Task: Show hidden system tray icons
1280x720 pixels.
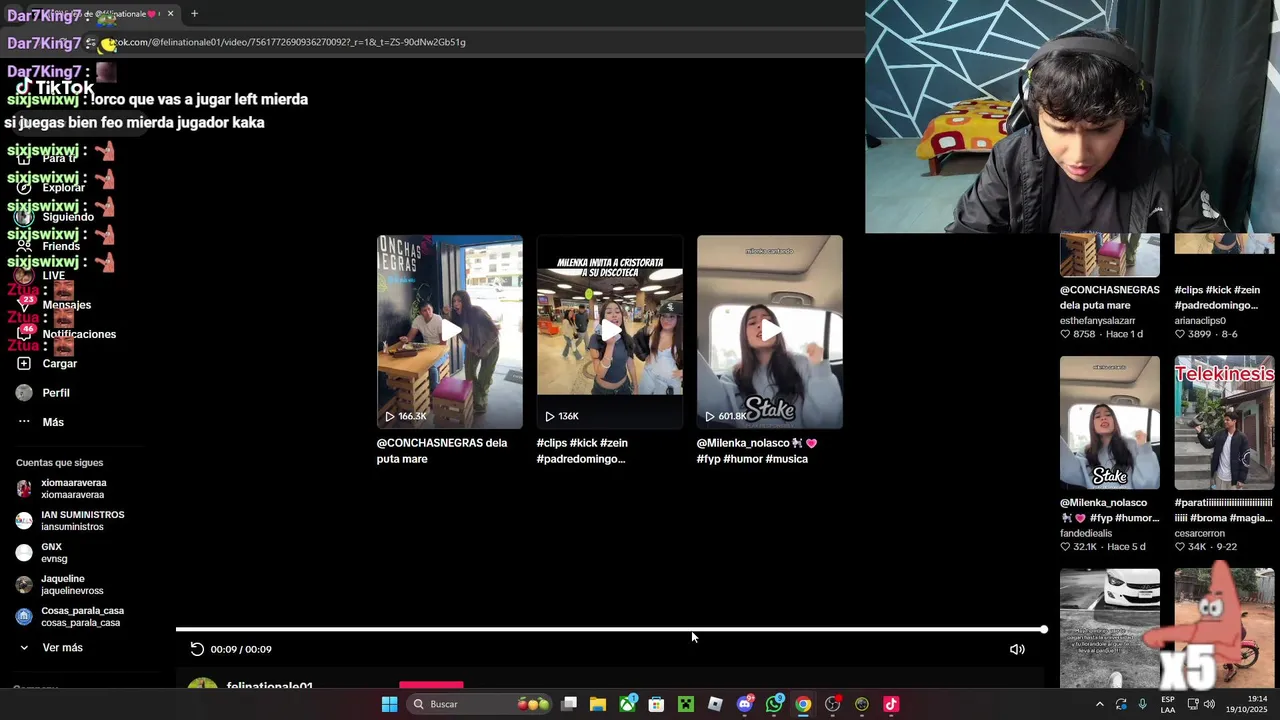Action: (1099, 704)
